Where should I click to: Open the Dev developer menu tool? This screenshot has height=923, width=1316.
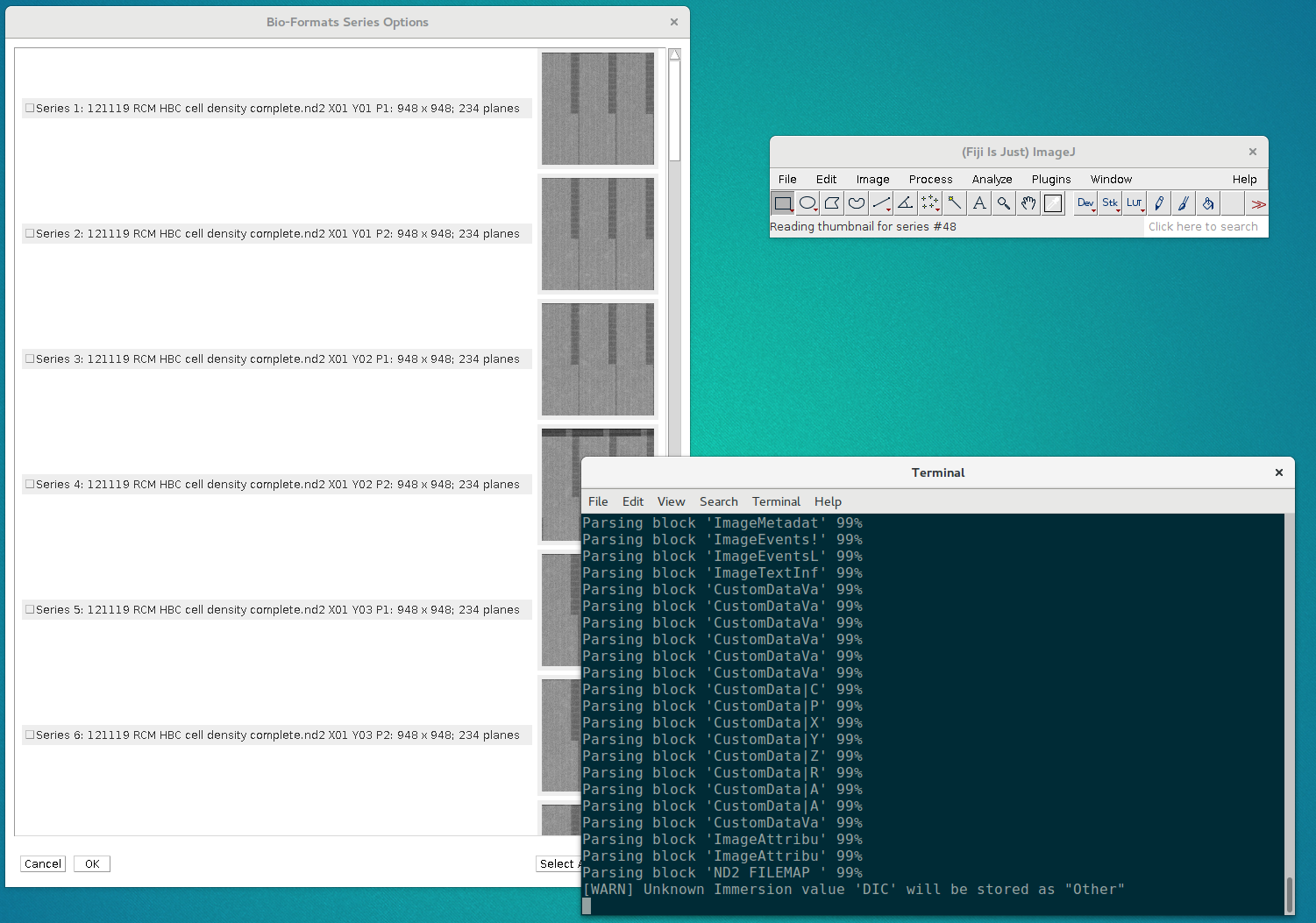[1085, 202]
